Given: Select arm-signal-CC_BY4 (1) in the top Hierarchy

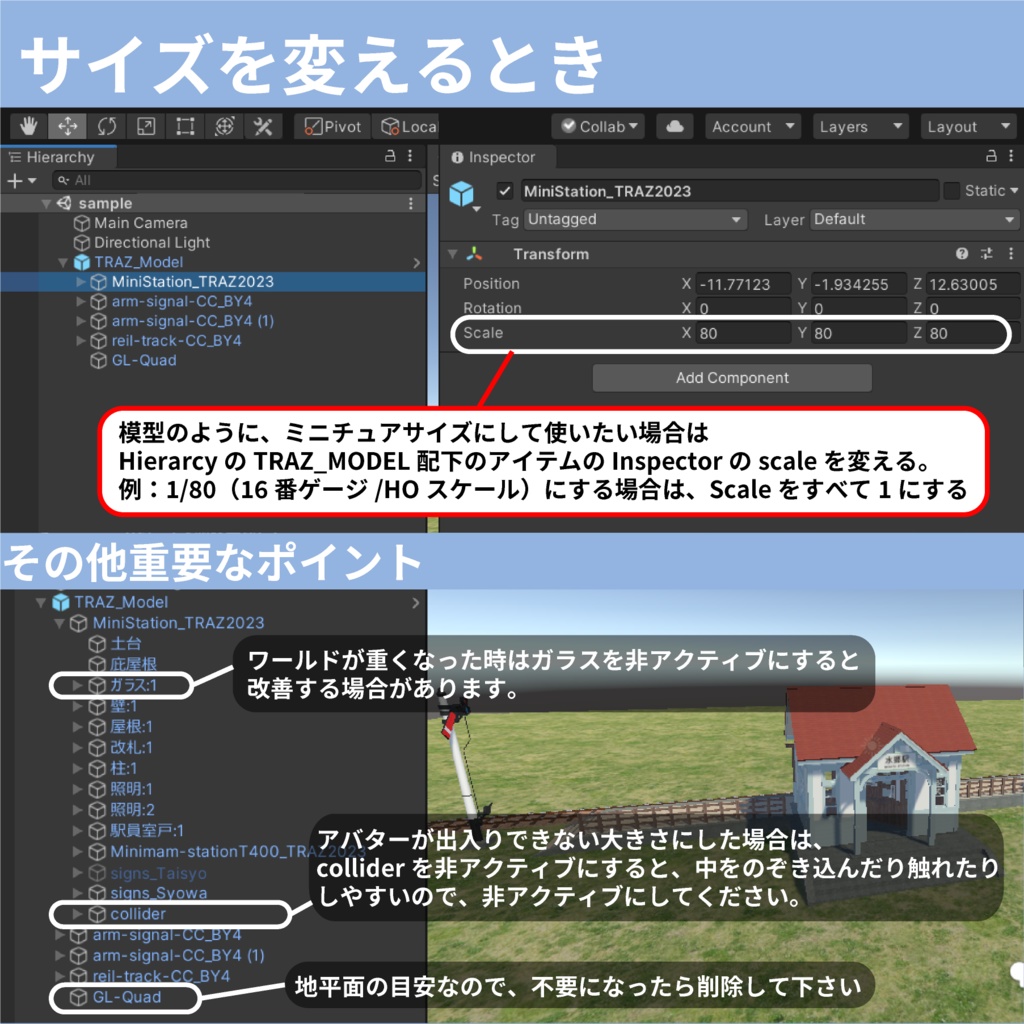Looking at the screenshot, I should point(192,321).
